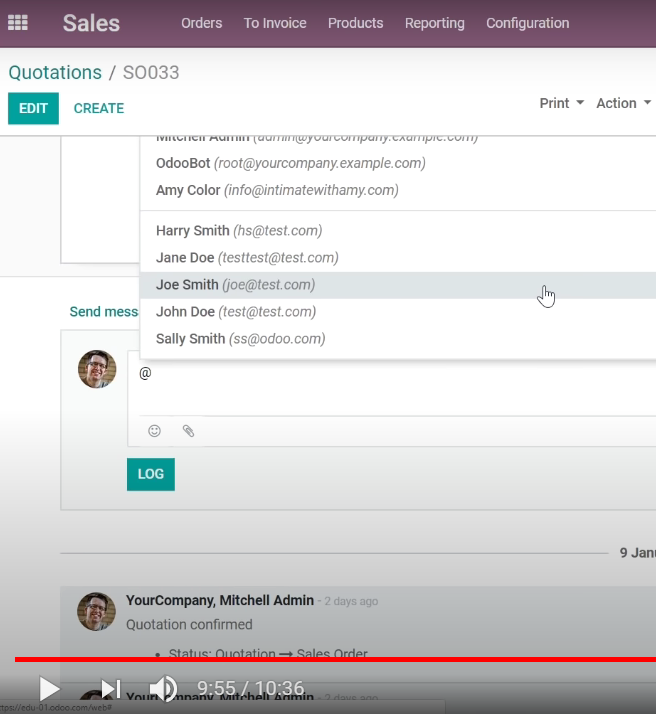Click the Sales app title
The width and height of the screenshot is (656, 714).
coord(91,23)
